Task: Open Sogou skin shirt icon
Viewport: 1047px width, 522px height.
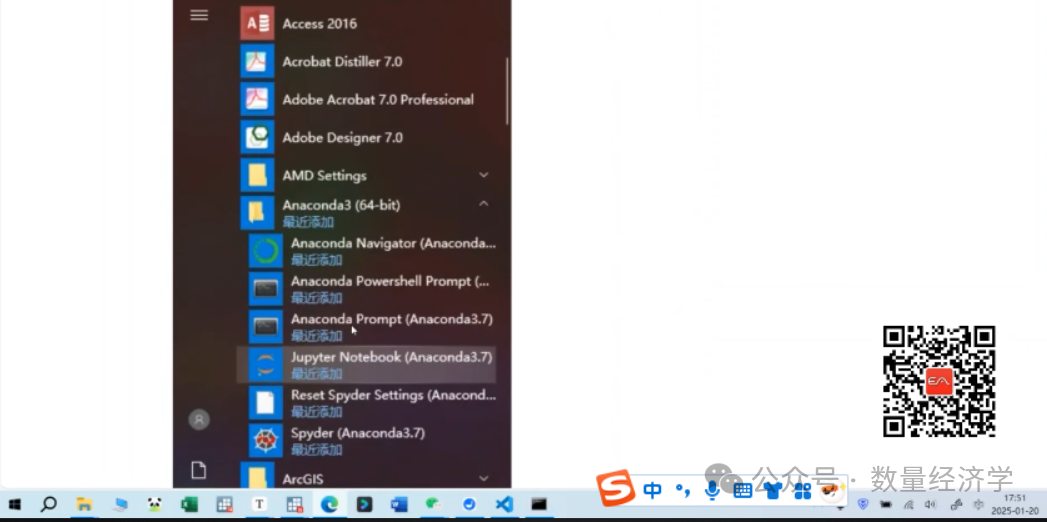Action: pyautogui.click(x=773, y=491)
